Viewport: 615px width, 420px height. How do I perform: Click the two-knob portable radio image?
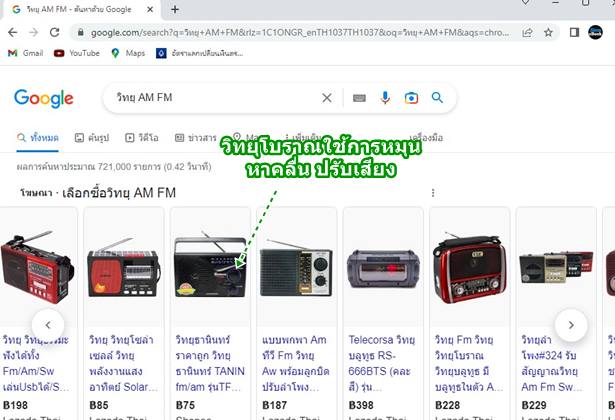(x=297, y=269)
